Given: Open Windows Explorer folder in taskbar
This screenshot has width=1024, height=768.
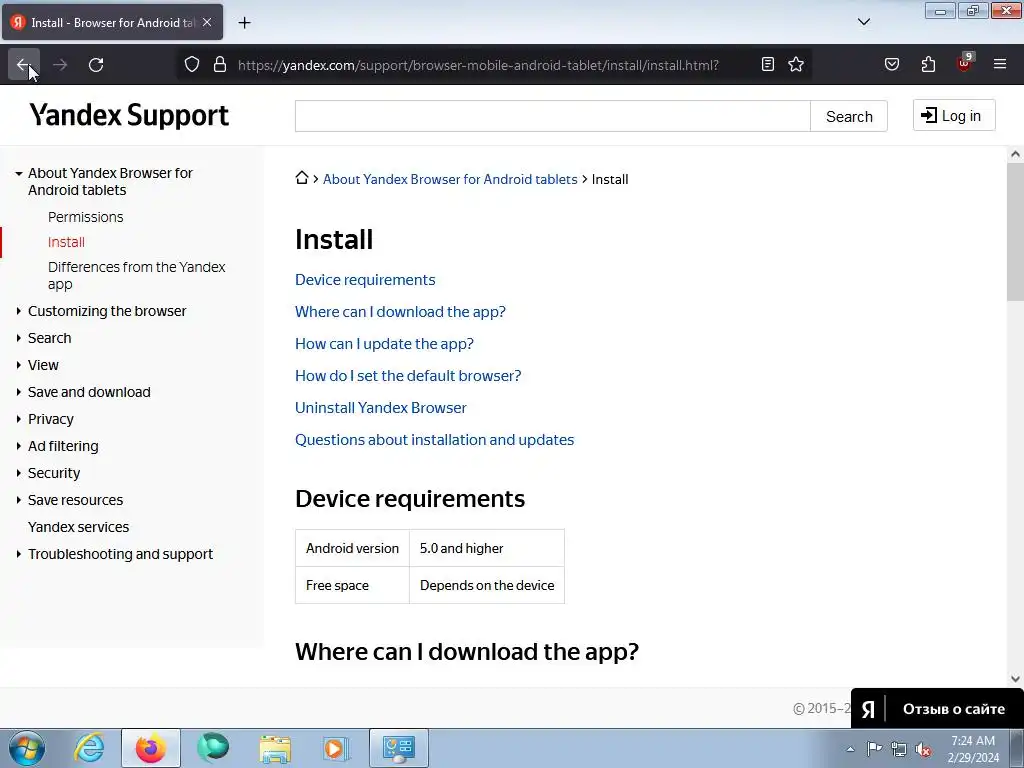Looking at the screenshot, I should tap(275, 748).
